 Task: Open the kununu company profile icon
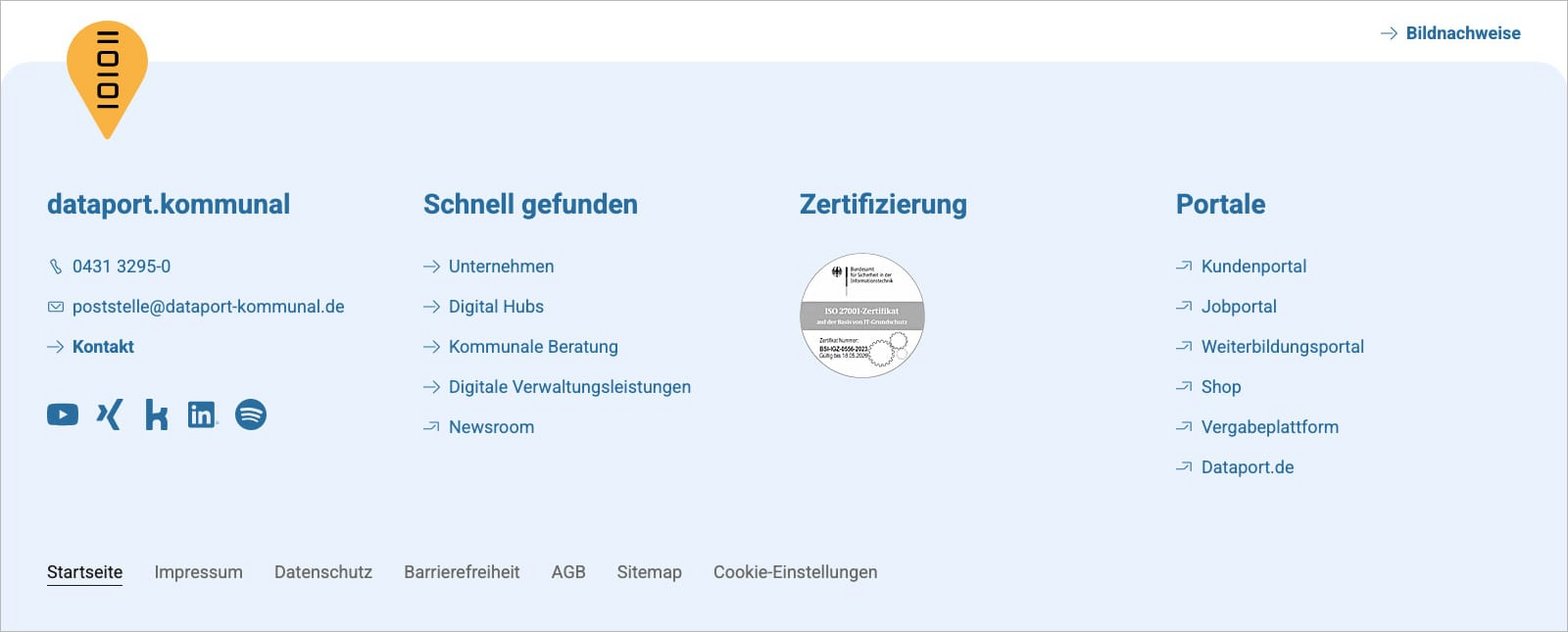156,414
